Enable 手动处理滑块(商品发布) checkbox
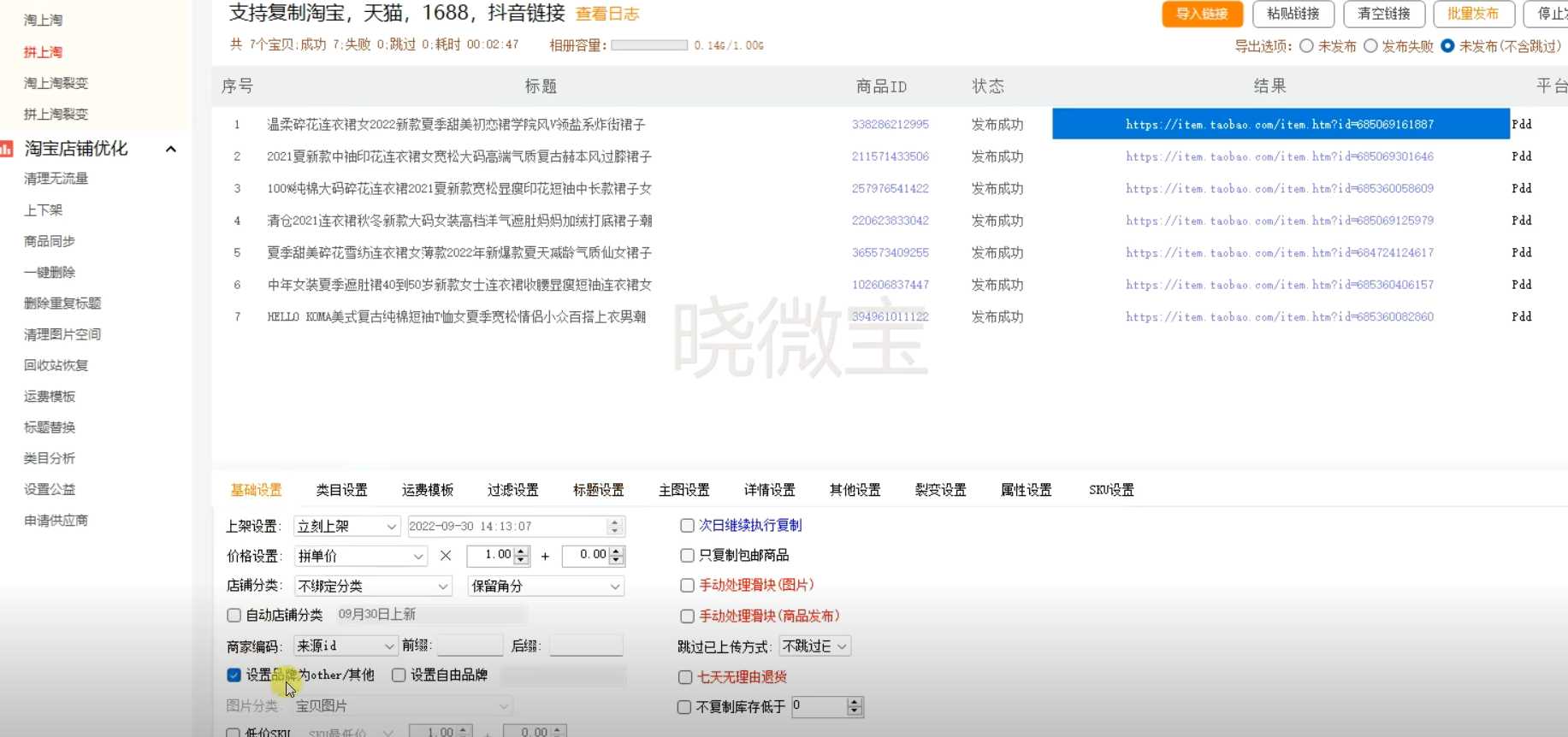 [687, 616]
